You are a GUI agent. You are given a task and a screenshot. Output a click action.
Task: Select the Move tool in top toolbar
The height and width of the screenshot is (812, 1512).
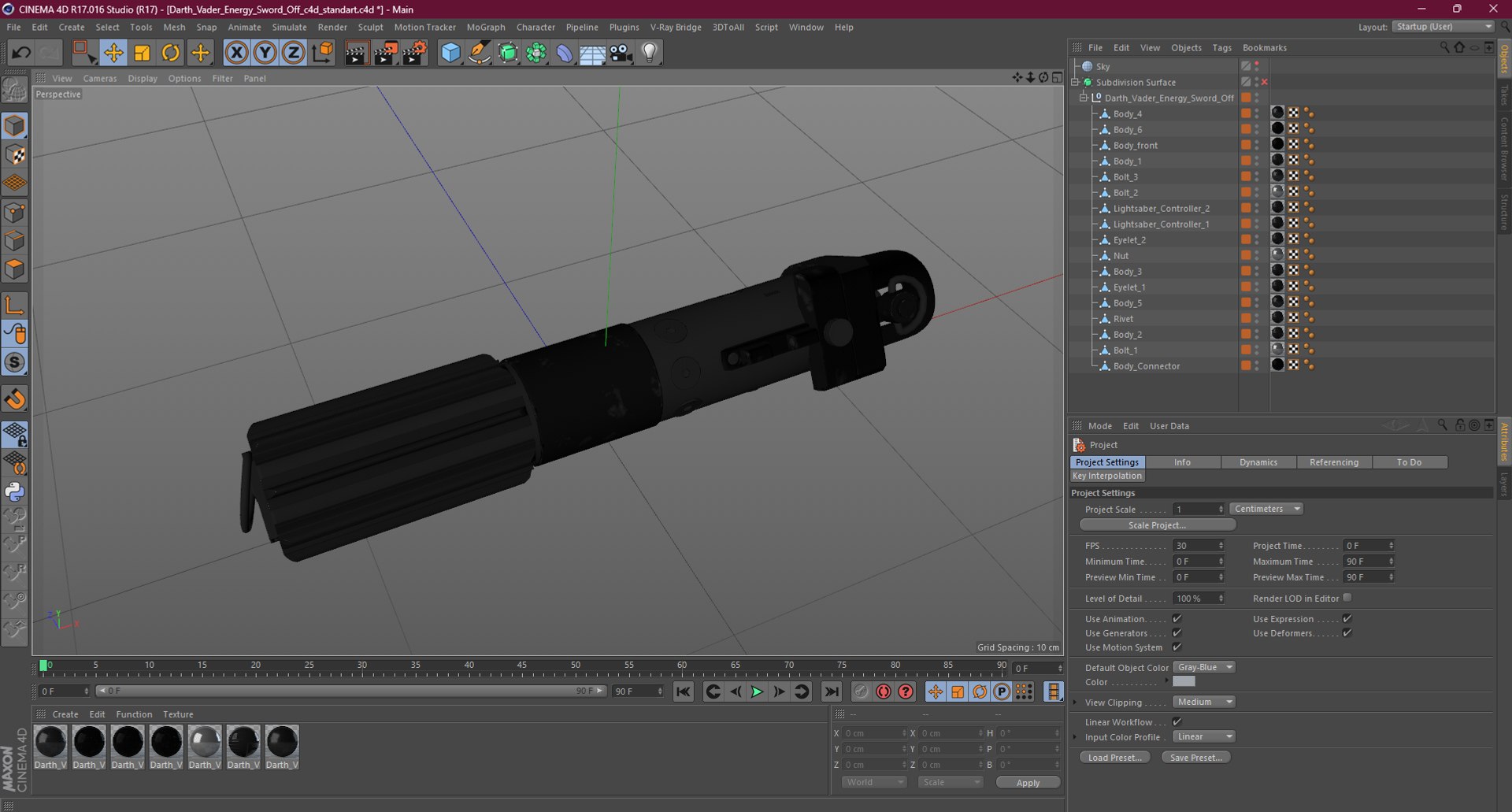point(113,53)
